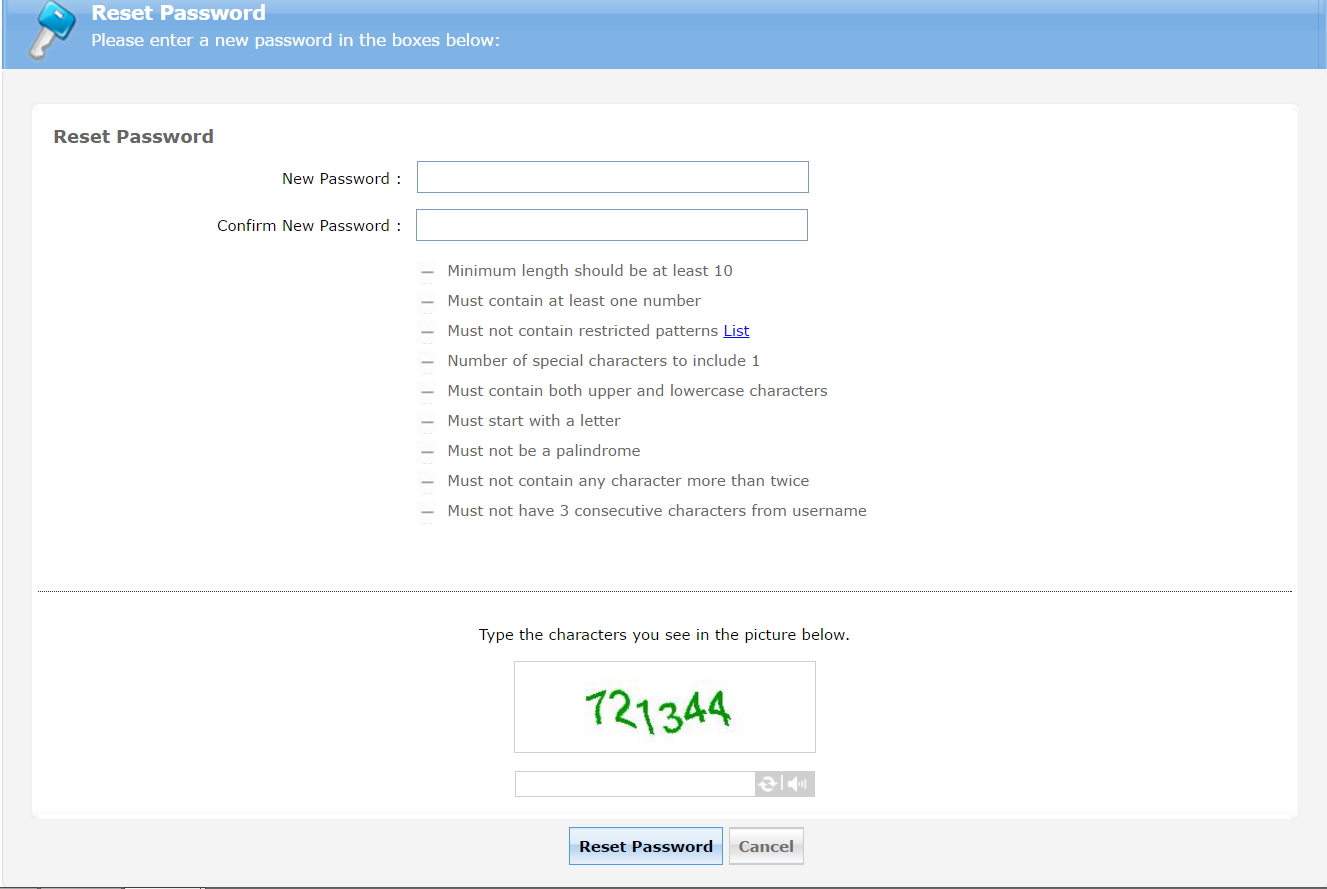The height and width of the screenshot is (889, 1327).
Task: Focus the New Password field
Action: point(612,177)
